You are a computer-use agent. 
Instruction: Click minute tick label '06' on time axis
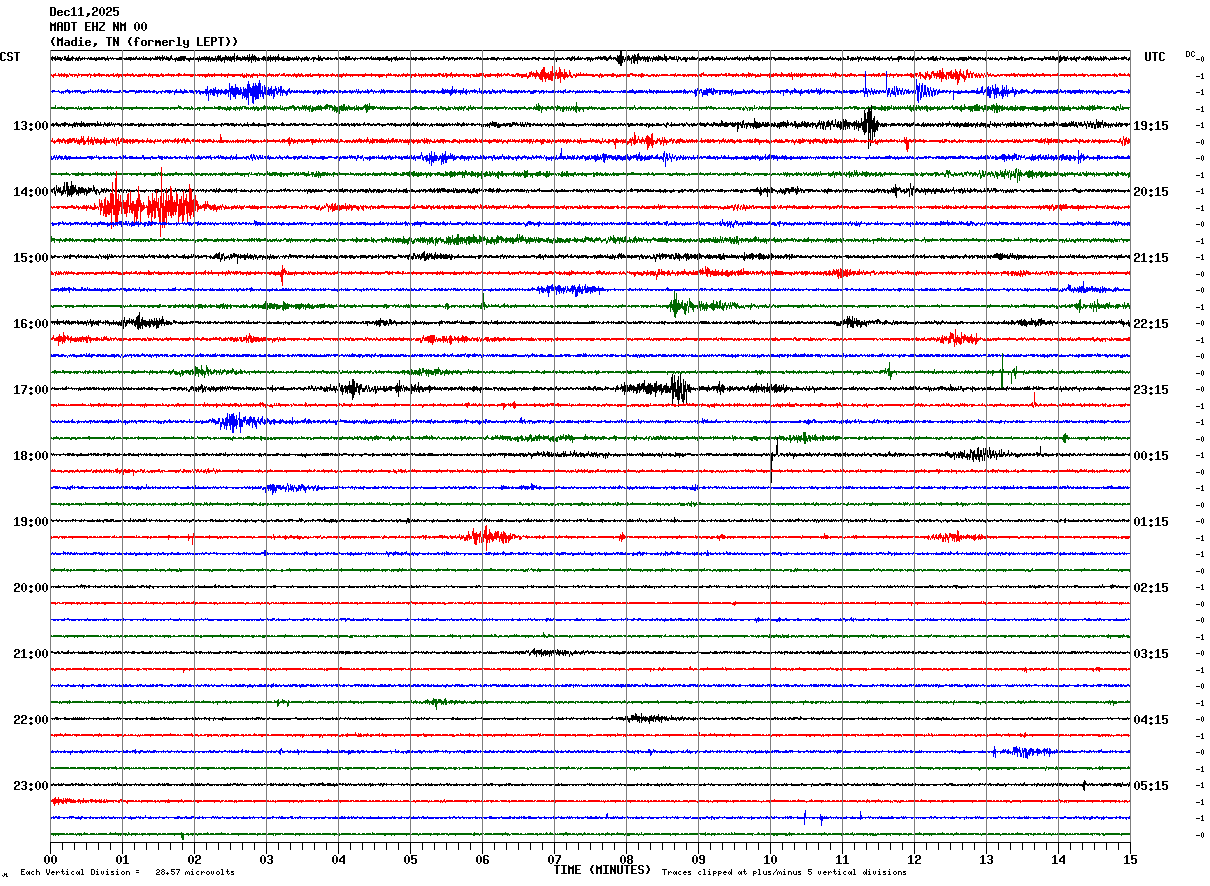482,860
